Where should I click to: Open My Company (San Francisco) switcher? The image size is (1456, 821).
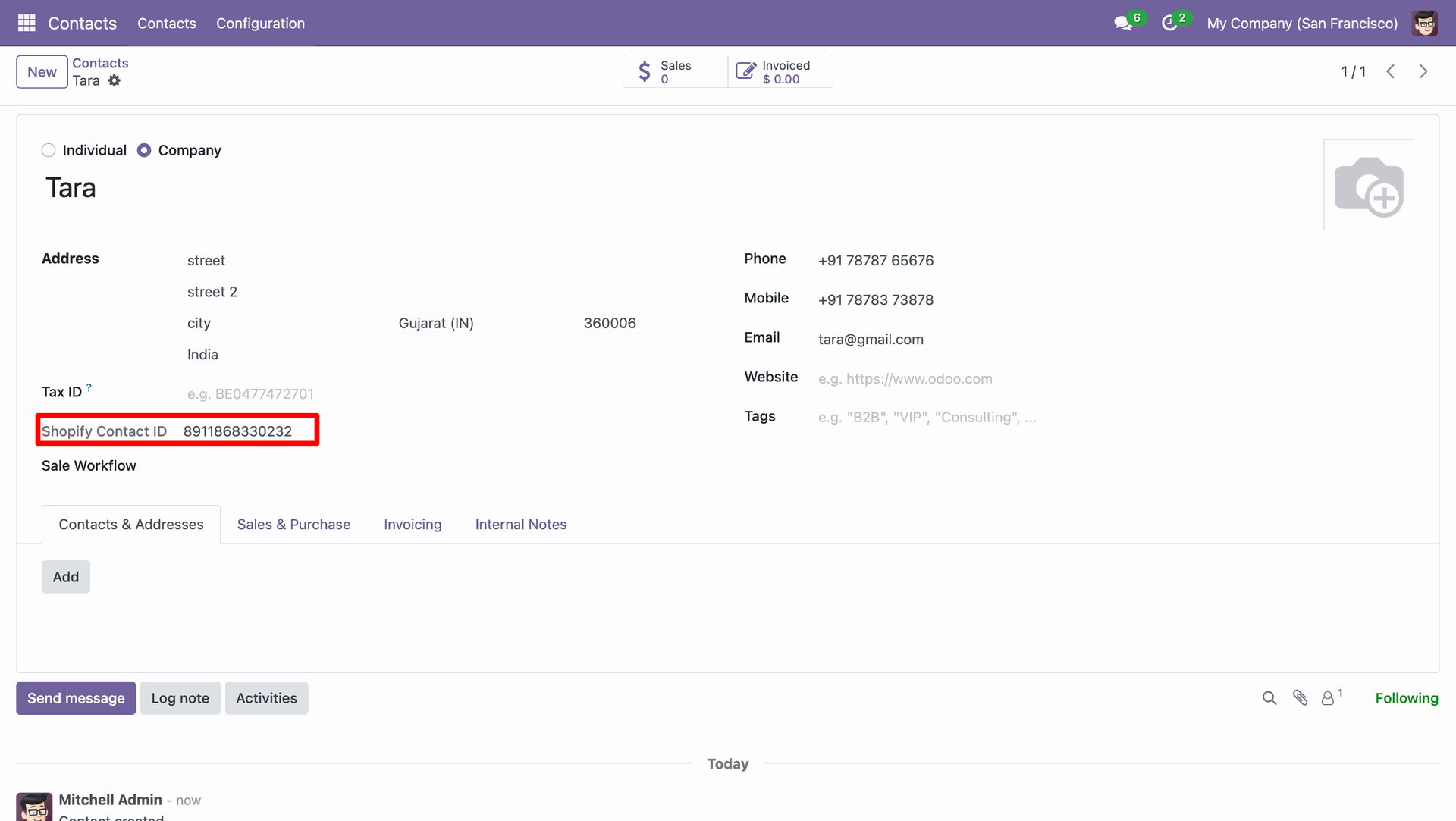(x=1301, y=23)
